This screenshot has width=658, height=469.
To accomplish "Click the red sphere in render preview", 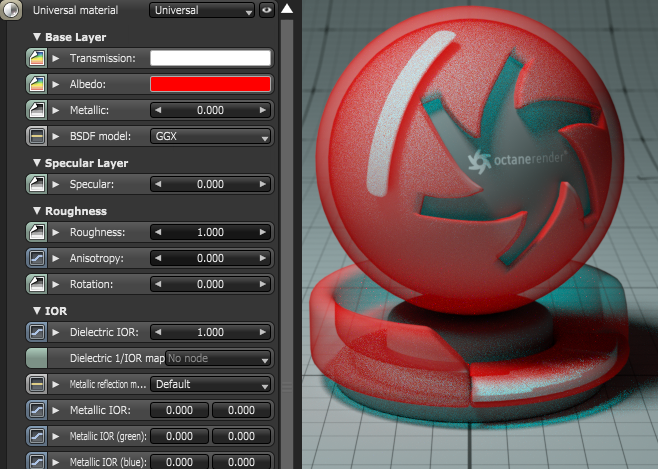I will click(469, 161).
